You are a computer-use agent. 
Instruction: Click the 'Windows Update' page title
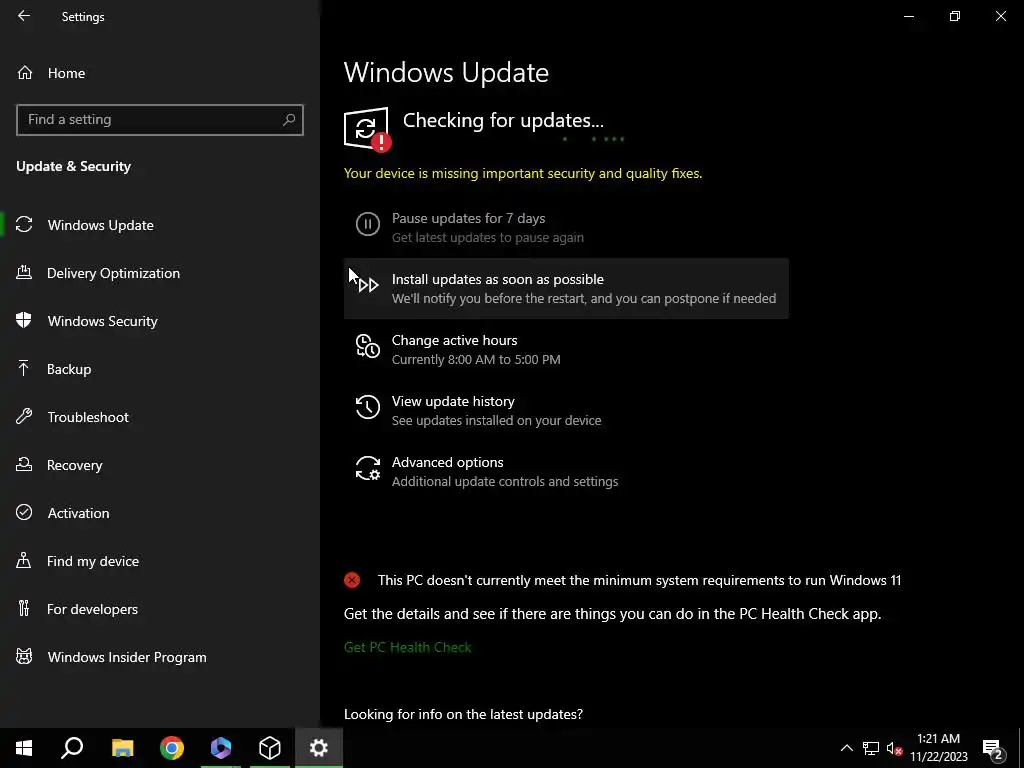pos(446,72)
